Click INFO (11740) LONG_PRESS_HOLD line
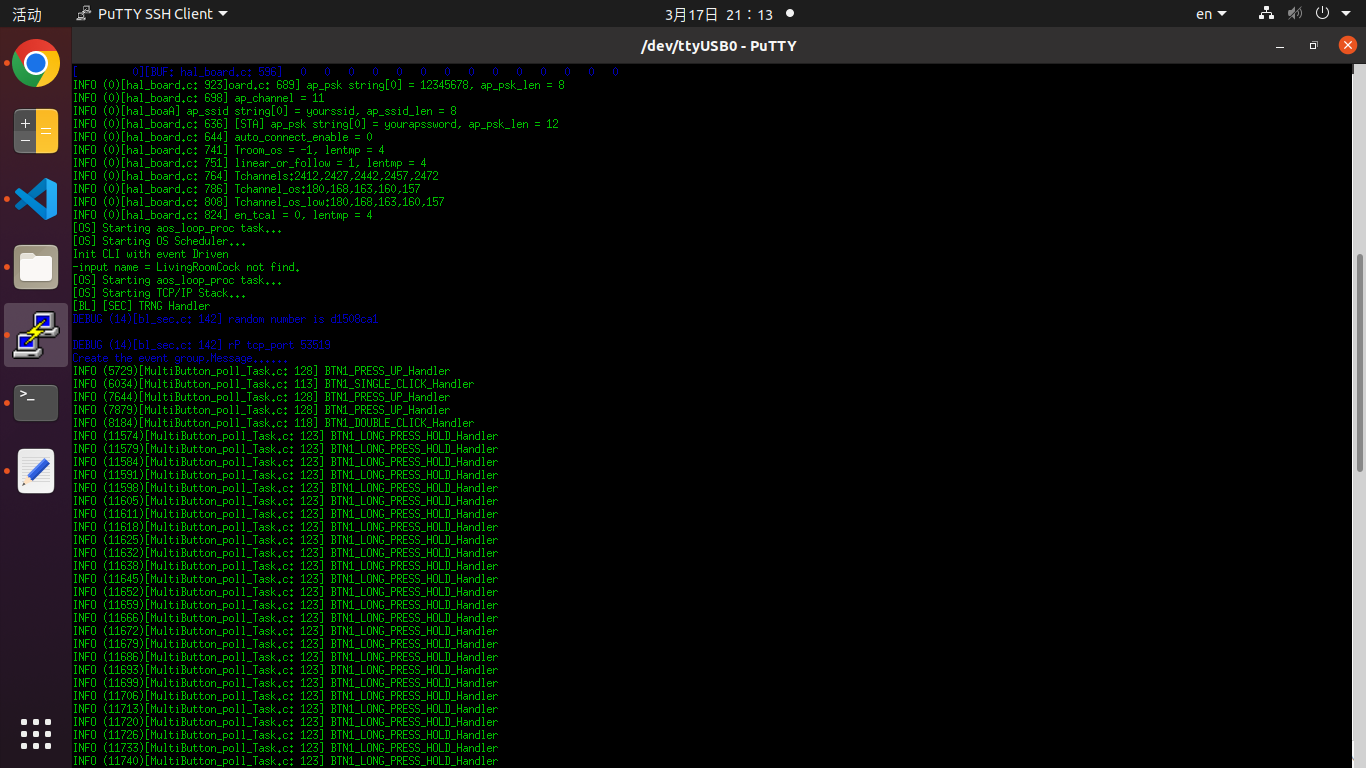This screenshot has height=768, width=1366. (285, 761)
